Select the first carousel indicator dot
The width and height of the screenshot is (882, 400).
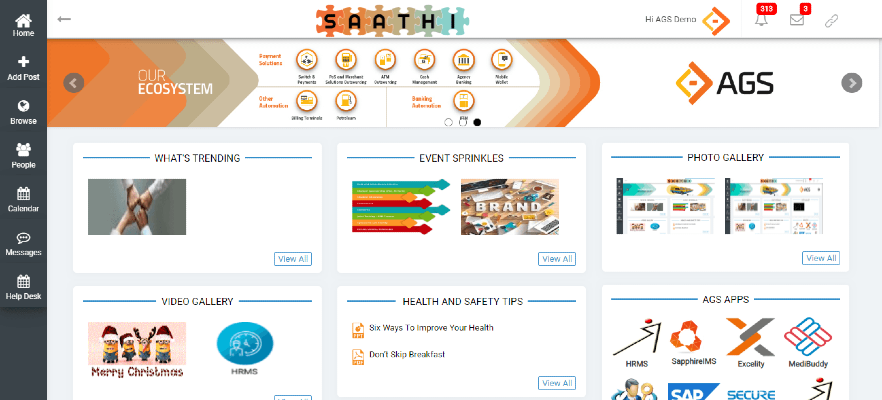coord(449,122)
